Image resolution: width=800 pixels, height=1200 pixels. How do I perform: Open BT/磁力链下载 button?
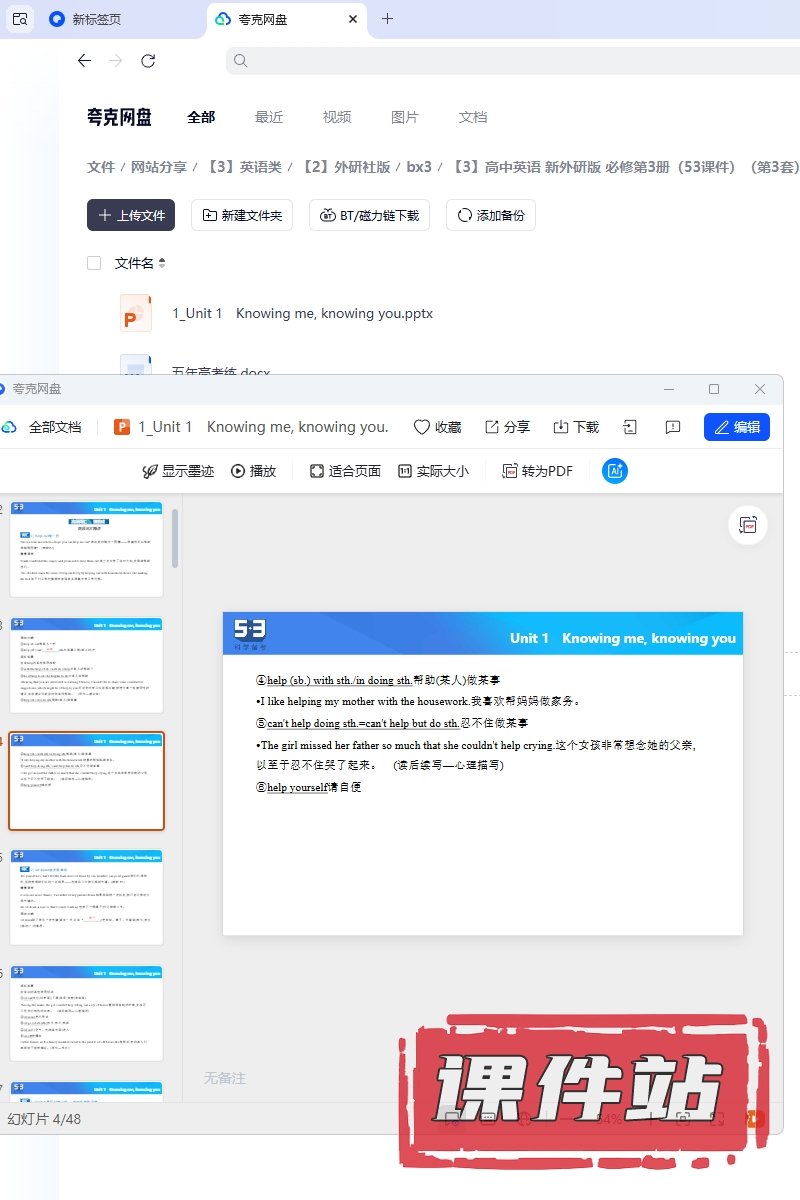(x=370, y=215)
